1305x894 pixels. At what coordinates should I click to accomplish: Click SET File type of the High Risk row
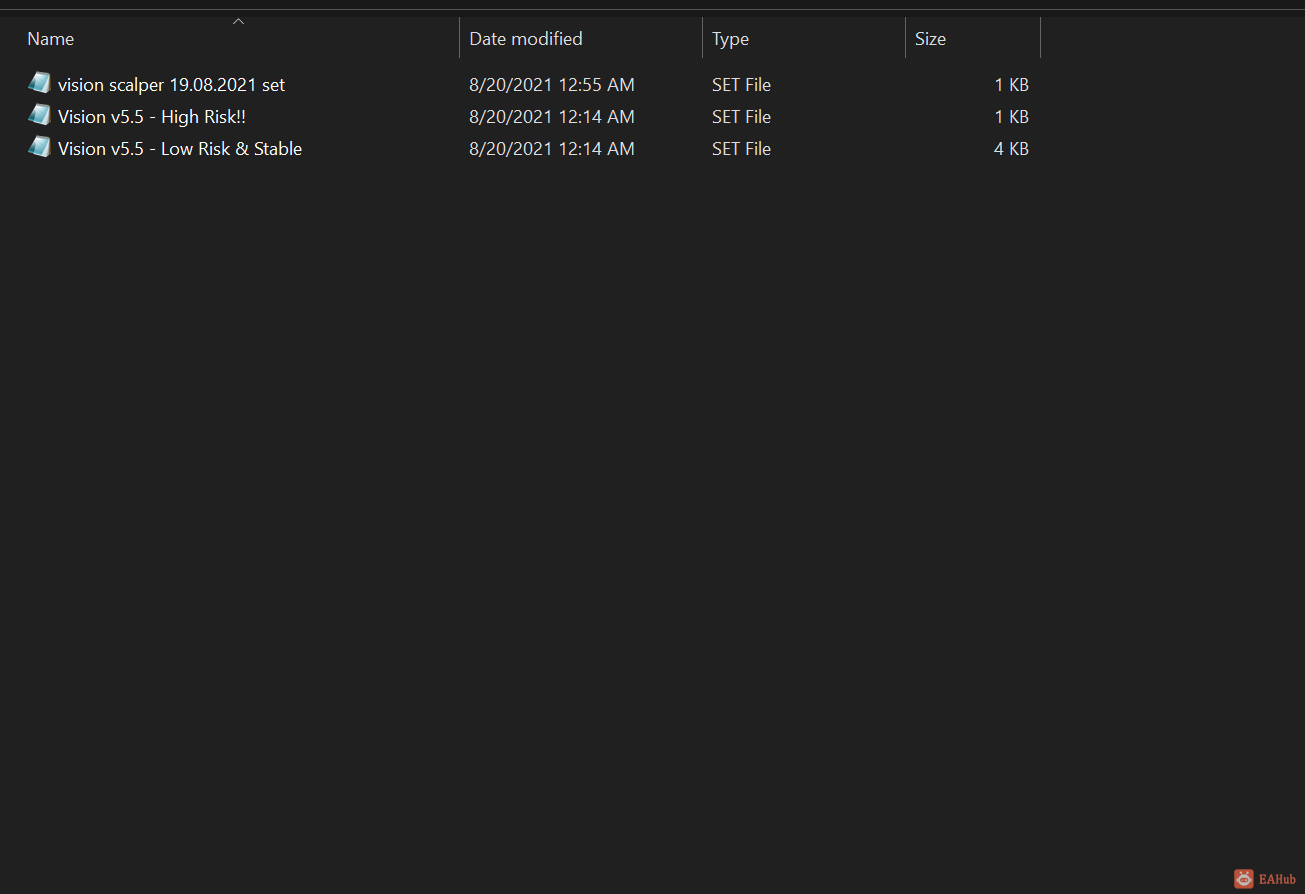(x=741, y=117)
